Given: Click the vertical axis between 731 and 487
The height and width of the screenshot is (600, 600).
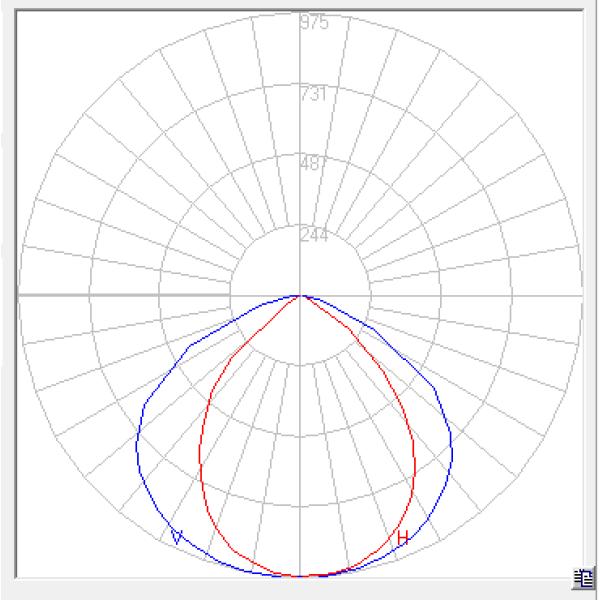Looking at the screenshot, I should (x=301, y=128).
